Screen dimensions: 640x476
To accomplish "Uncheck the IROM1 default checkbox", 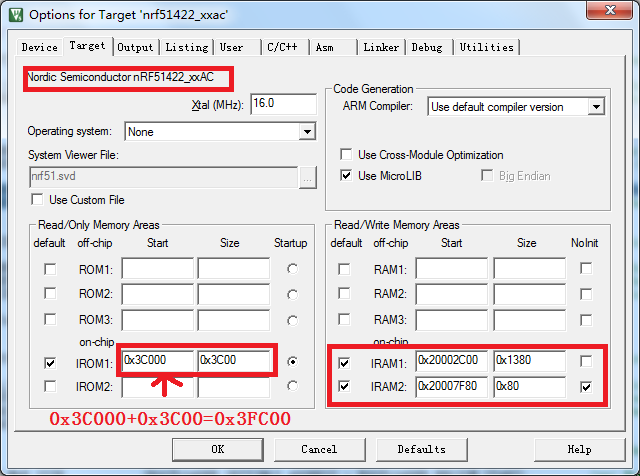I will [50, 363].
